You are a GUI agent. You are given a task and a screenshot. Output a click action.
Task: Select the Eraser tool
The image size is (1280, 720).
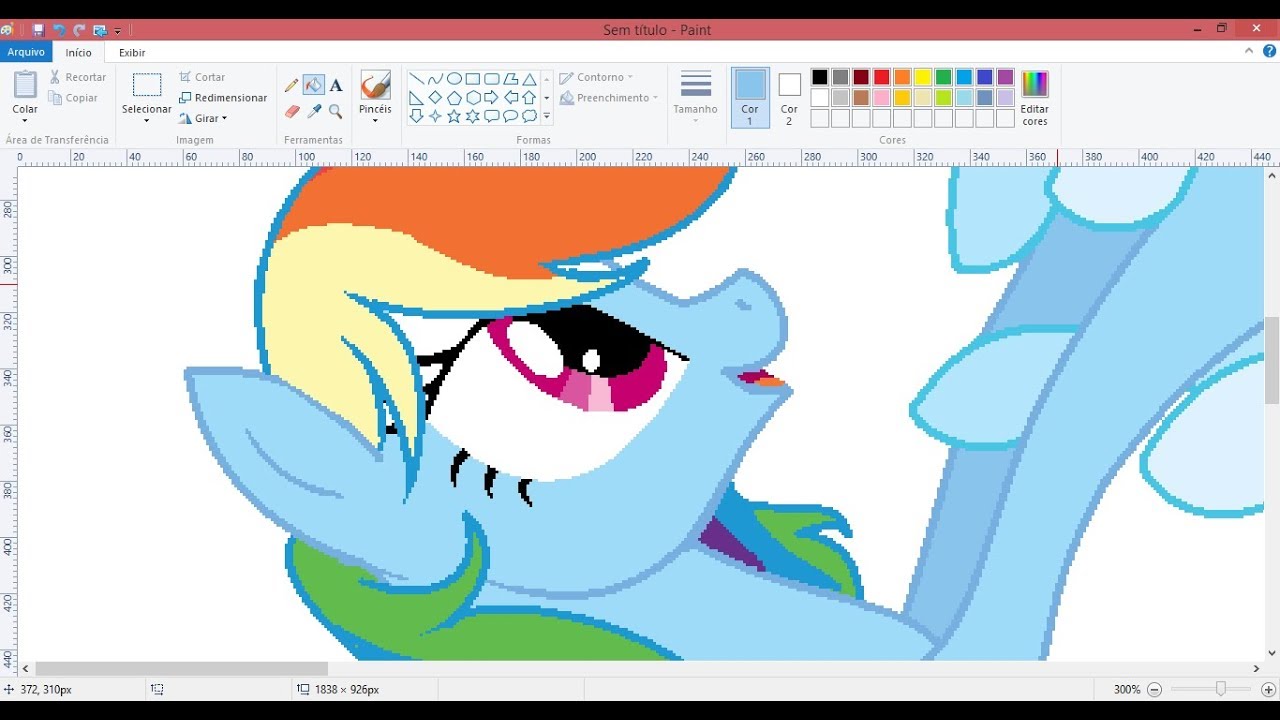point(292,111)
